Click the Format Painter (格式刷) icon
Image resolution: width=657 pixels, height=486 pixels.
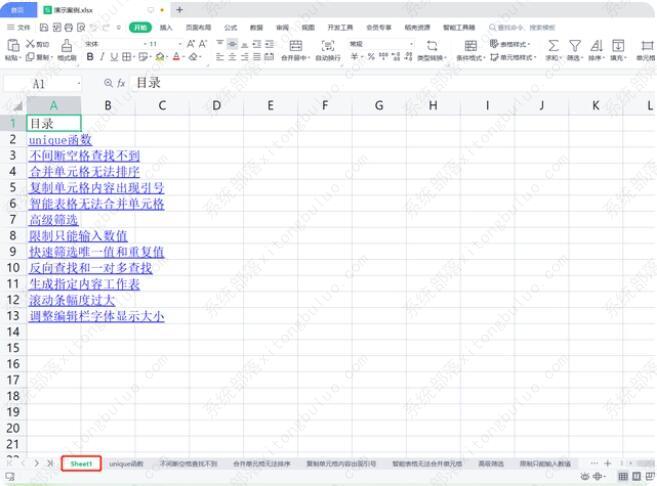[x=66, y=47]
